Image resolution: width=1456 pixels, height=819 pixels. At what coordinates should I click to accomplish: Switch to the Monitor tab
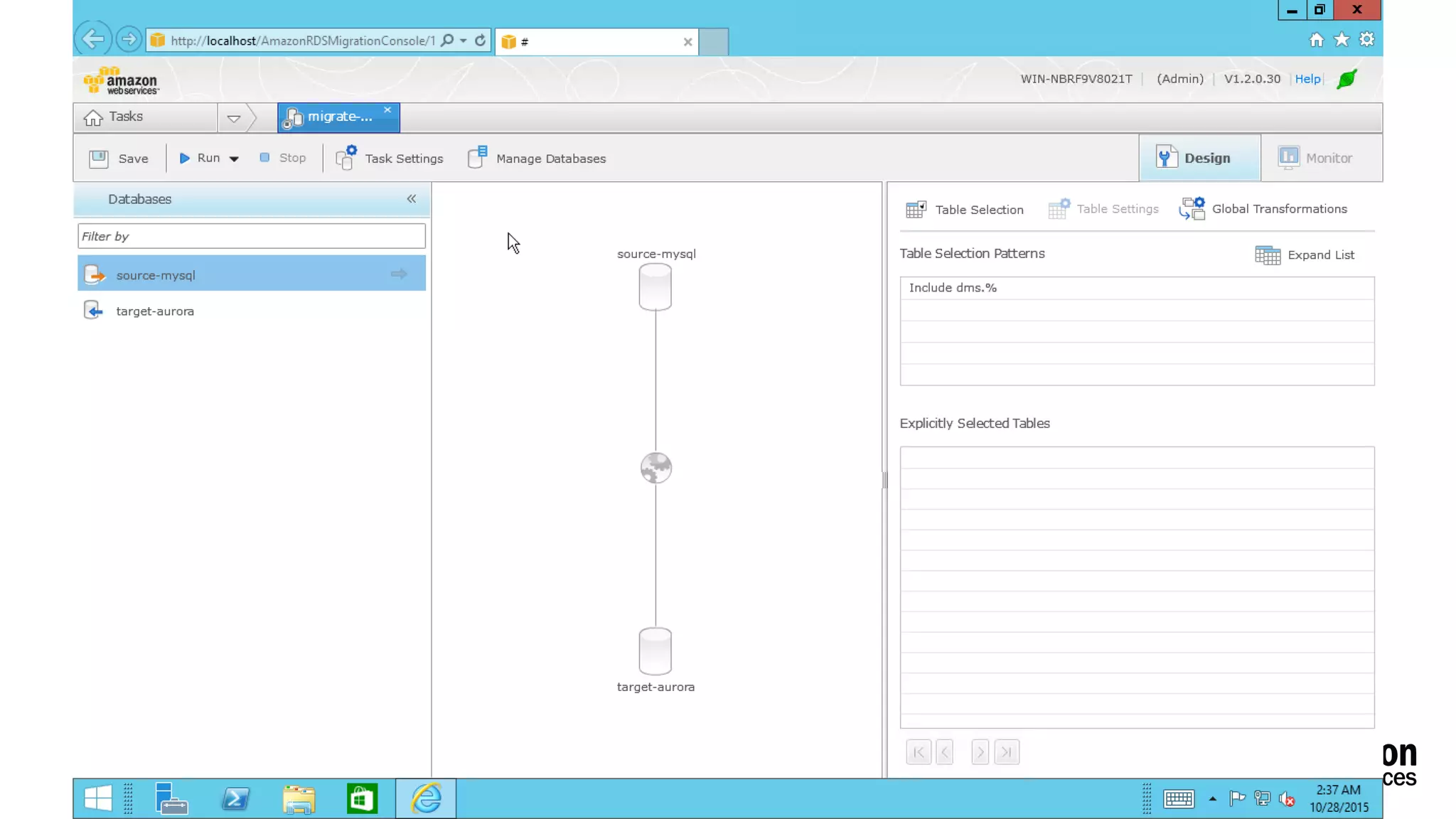click(x=1315, y=158)
